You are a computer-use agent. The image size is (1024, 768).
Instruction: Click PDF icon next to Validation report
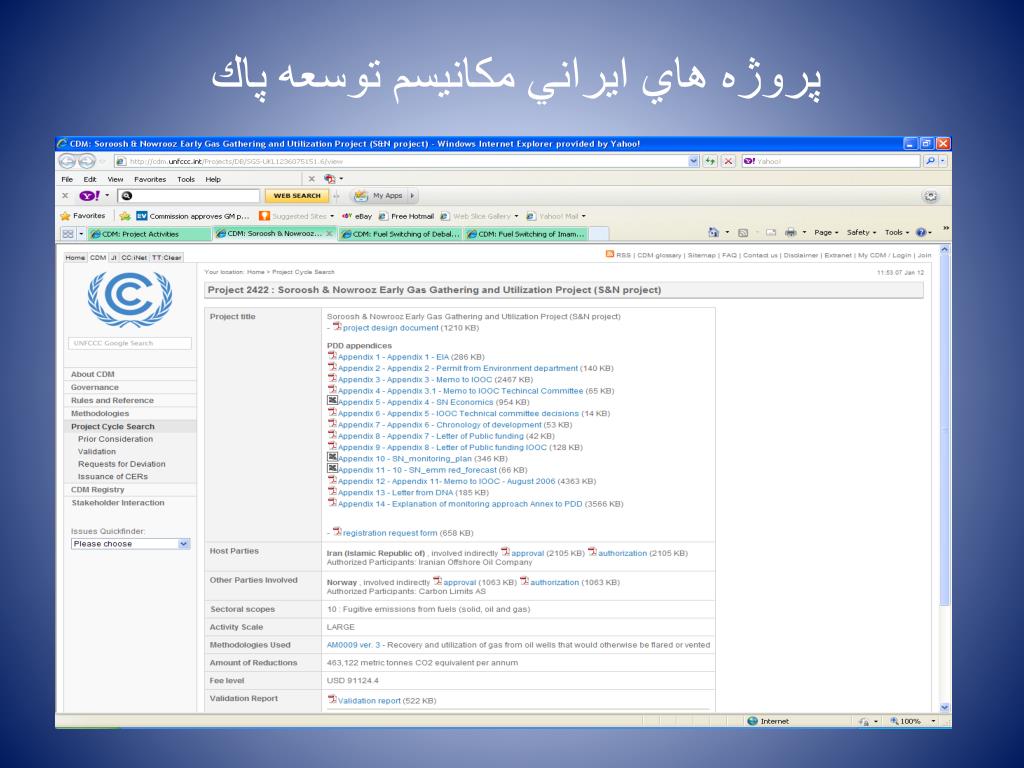point(332,699)
